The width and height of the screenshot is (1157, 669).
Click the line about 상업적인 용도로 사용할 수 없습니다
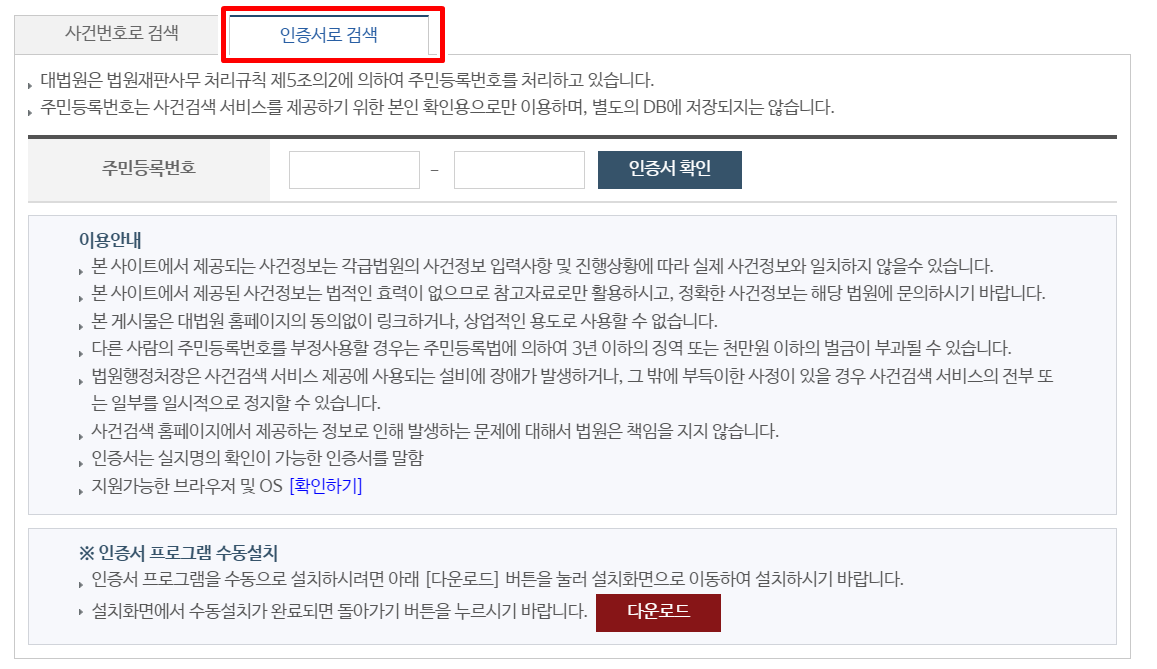(404, 322)
